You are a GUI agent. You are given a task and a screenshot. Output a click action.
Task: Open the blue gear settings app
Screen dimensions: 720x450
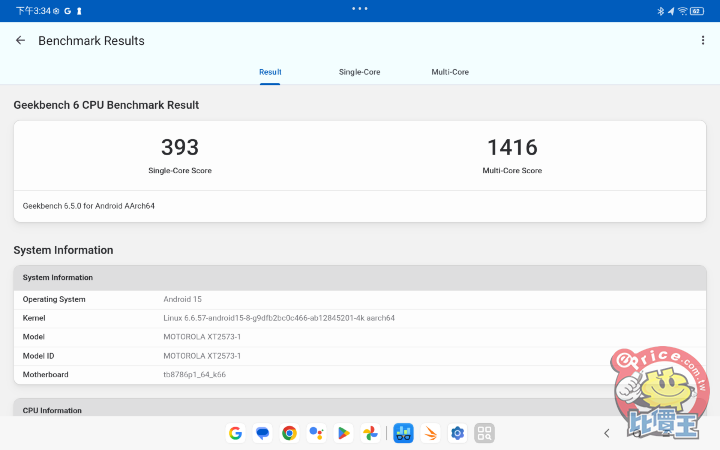click(457, 433)
